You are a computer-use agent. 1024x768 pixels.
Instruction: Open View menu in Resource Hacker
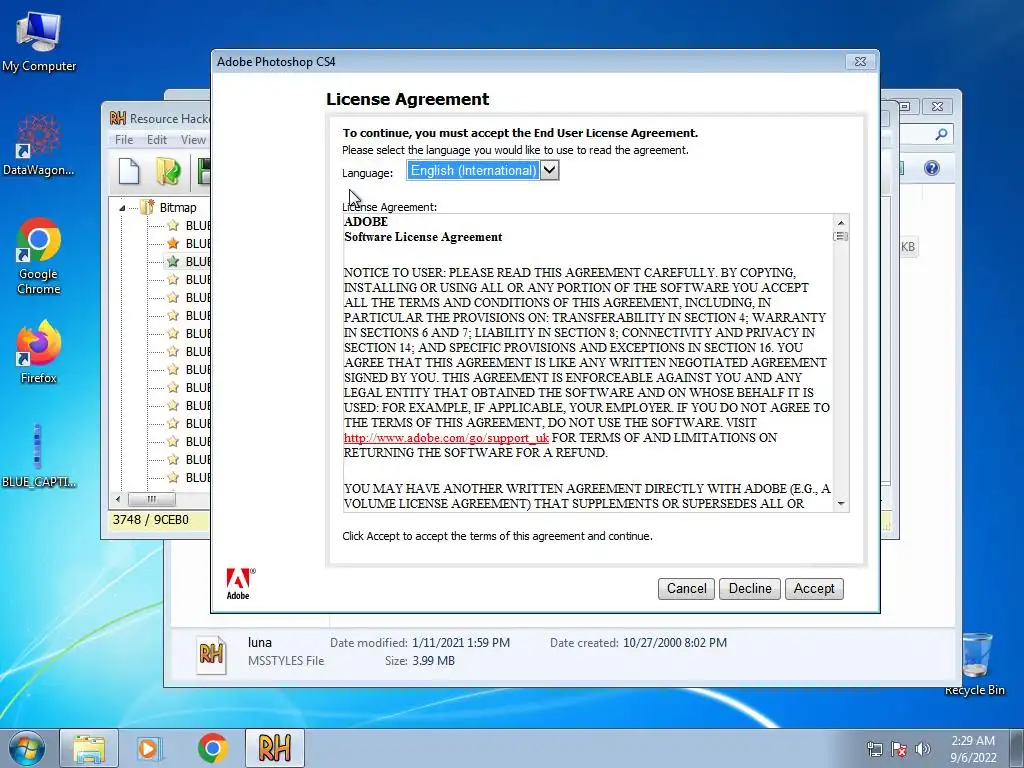coord(193,140)
